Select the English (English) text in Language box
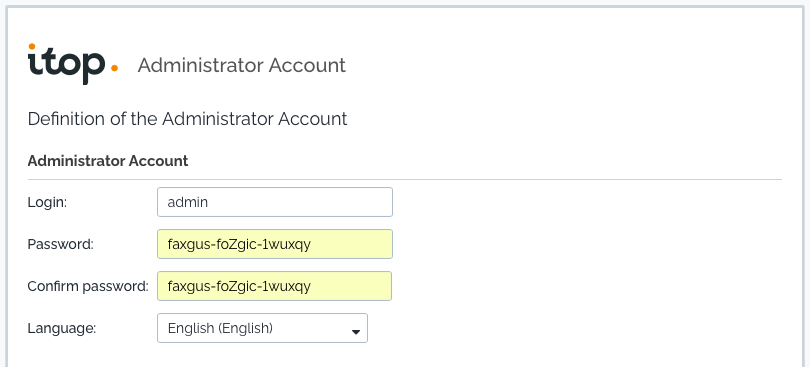This screenshot has height=367, width=810. pos(220,328)
